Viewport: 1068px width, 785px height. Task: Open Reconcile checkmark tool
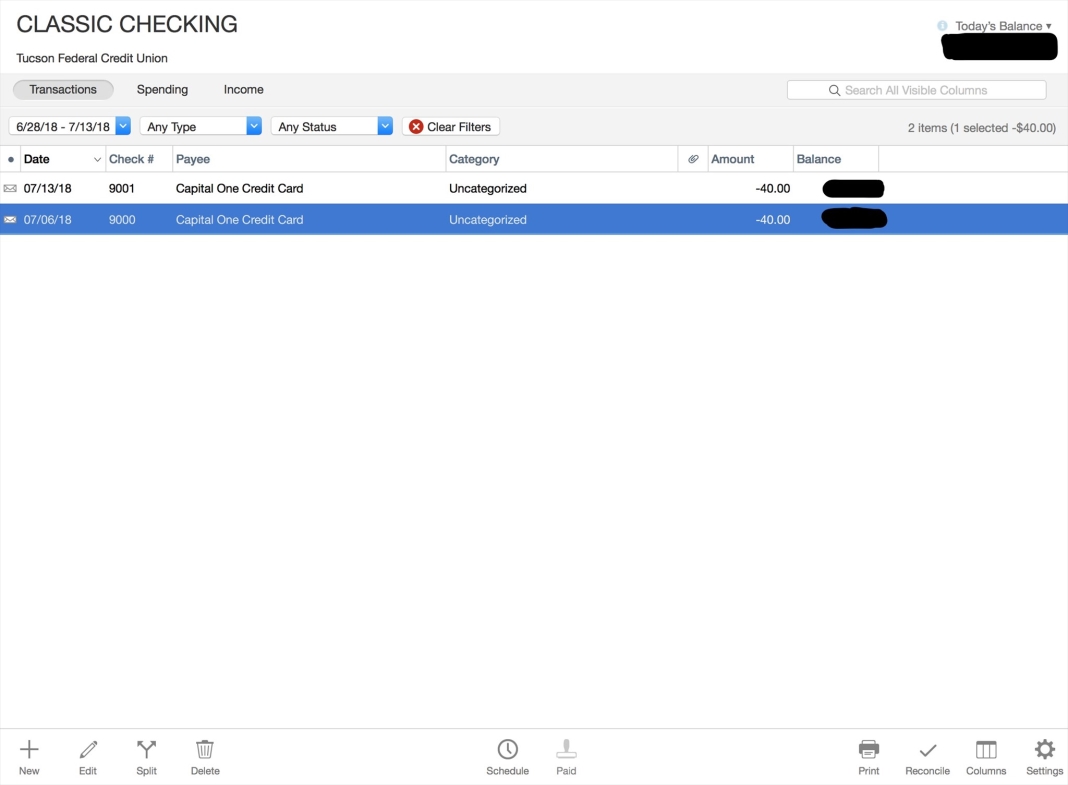tap(927, 750)
